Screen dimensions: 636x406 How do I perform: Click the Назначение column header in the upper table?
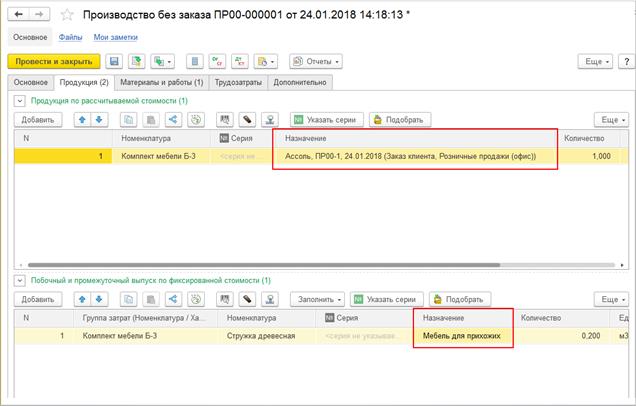click(415, 138)
